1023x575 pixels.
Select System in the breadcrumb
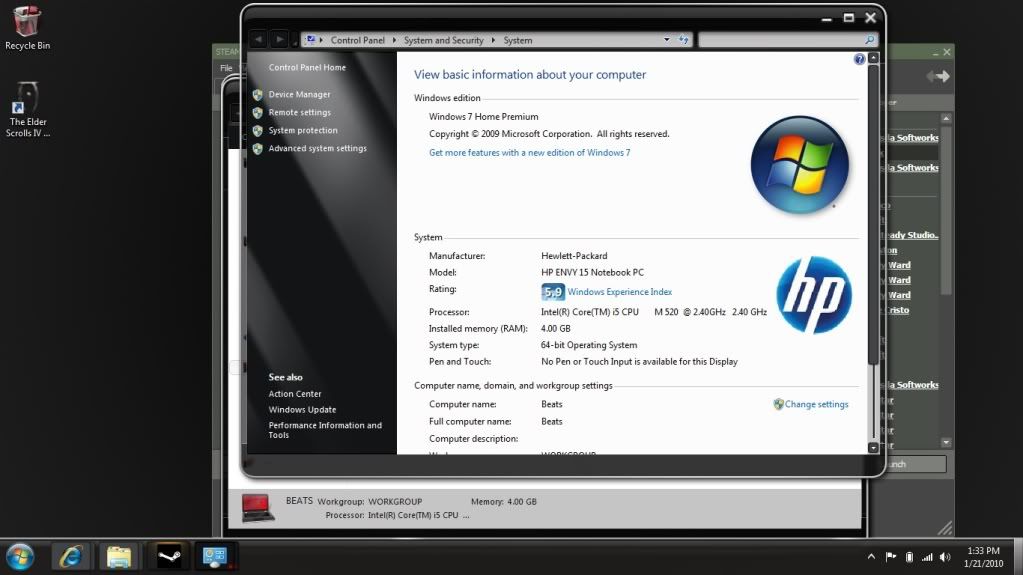click(518, 40)
